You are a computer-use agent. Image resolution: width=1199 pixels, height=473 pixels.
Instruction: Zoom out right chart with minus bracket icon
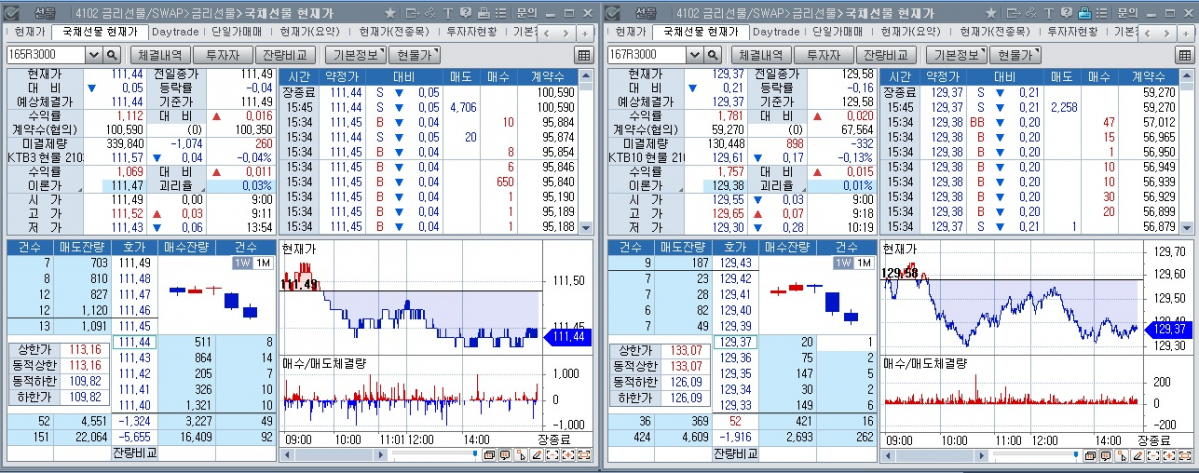[1153, 455]
